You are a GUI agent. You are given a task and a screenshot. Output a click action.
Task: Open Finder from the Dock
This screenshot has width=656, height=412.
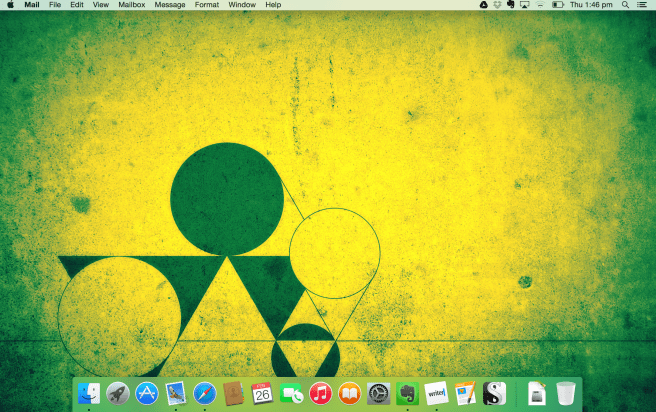point(89,394)
